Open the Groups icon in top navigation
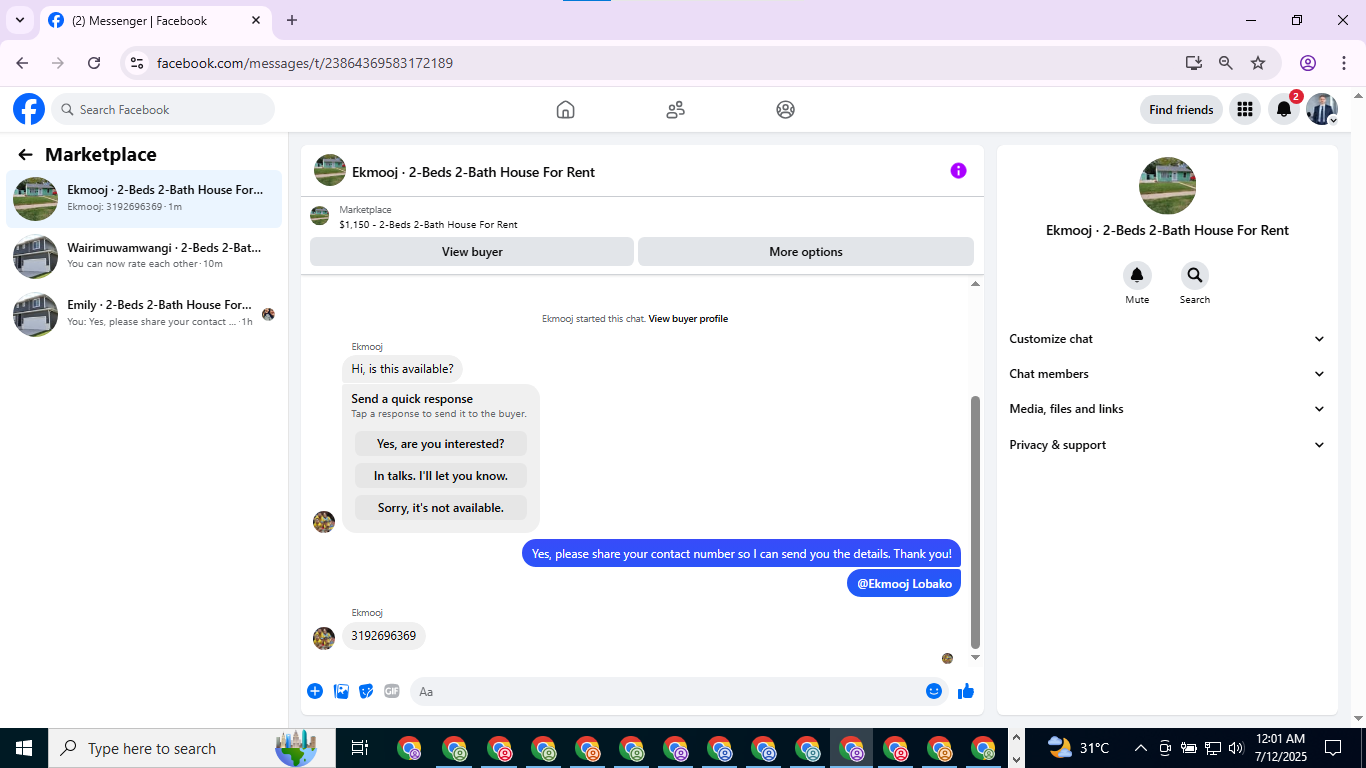The image size is (1366, 768). [785, 110]
